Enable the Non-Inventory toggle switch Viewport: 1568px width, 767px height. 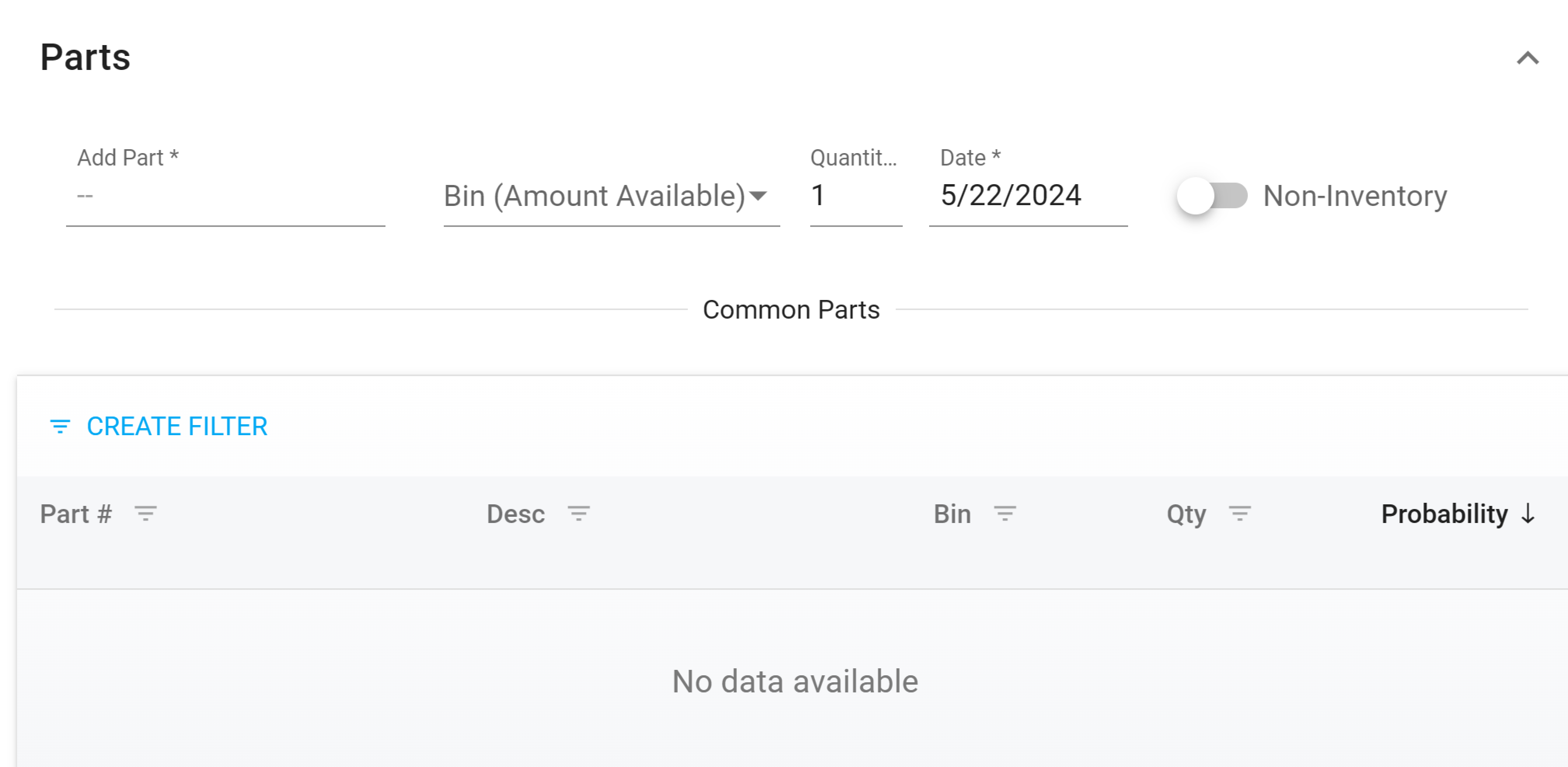[1211, 196]
